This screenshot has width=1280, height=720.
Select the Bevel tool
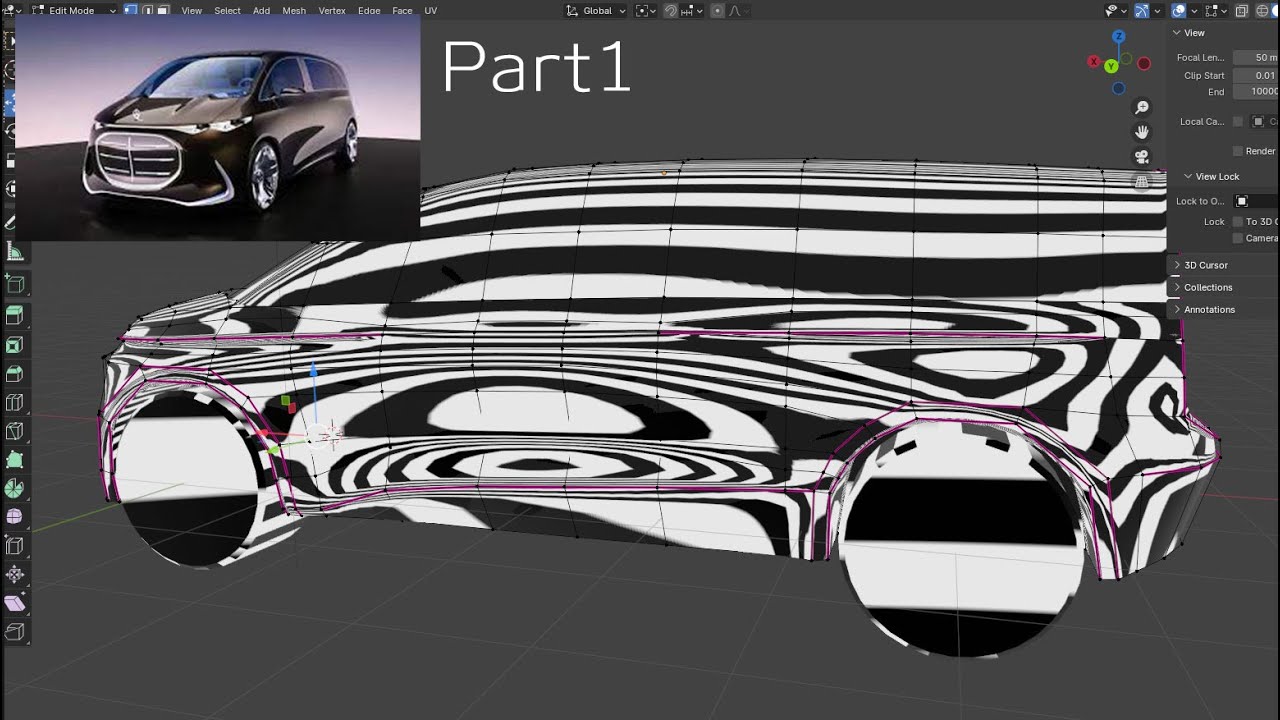click(15, 374)
